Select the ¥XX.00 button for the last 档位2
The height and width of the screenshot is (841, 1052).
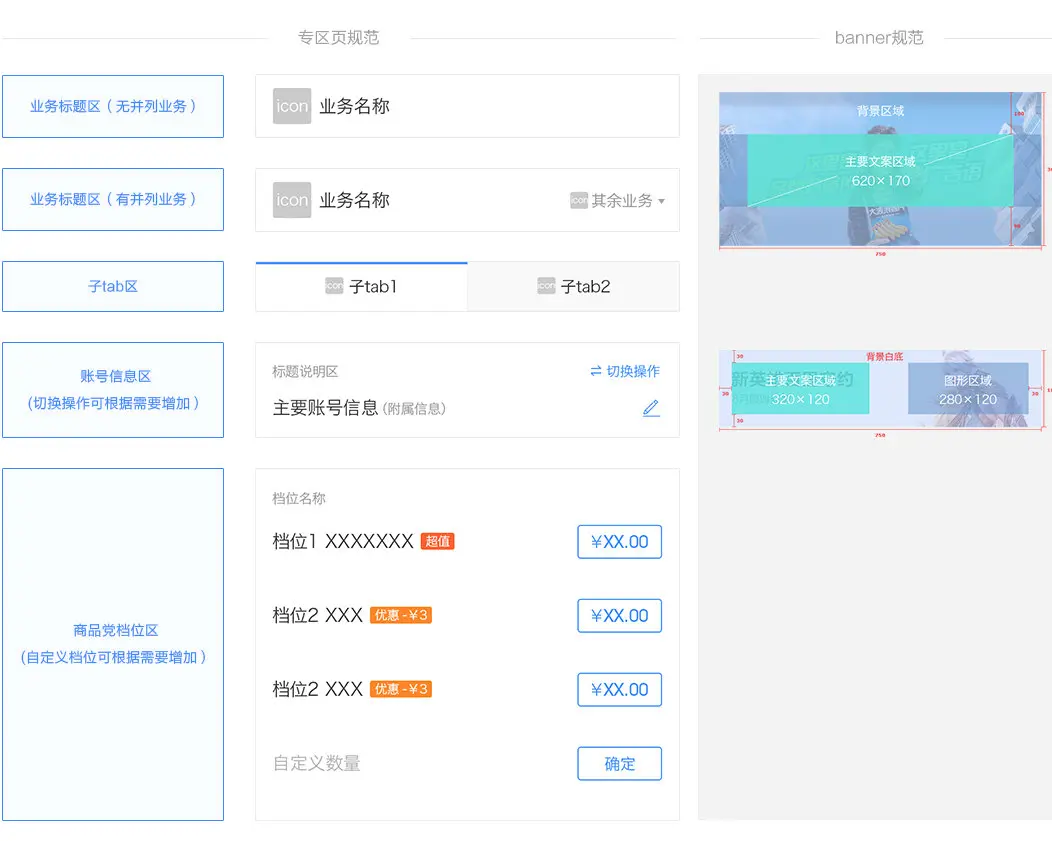(619, 689)
